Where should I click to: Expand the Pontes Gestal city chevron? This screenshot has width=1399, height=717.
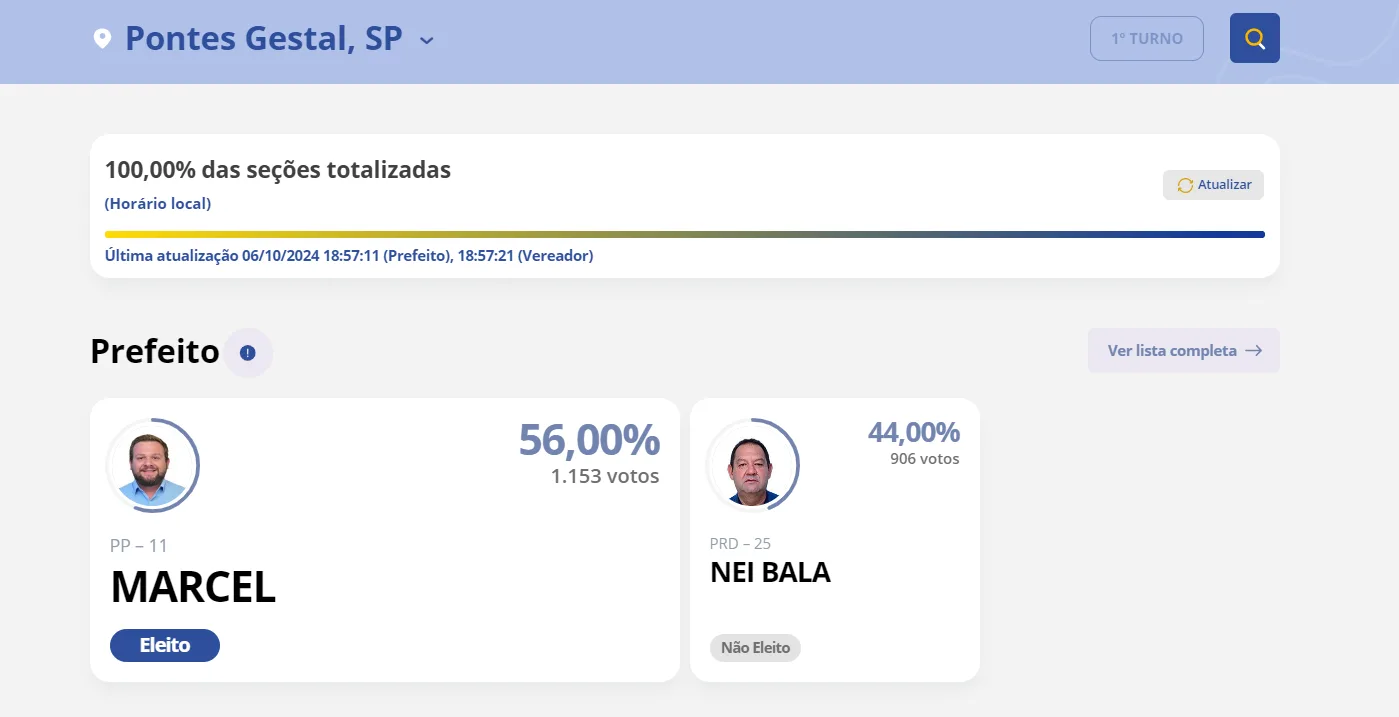(x=427, y=41)
